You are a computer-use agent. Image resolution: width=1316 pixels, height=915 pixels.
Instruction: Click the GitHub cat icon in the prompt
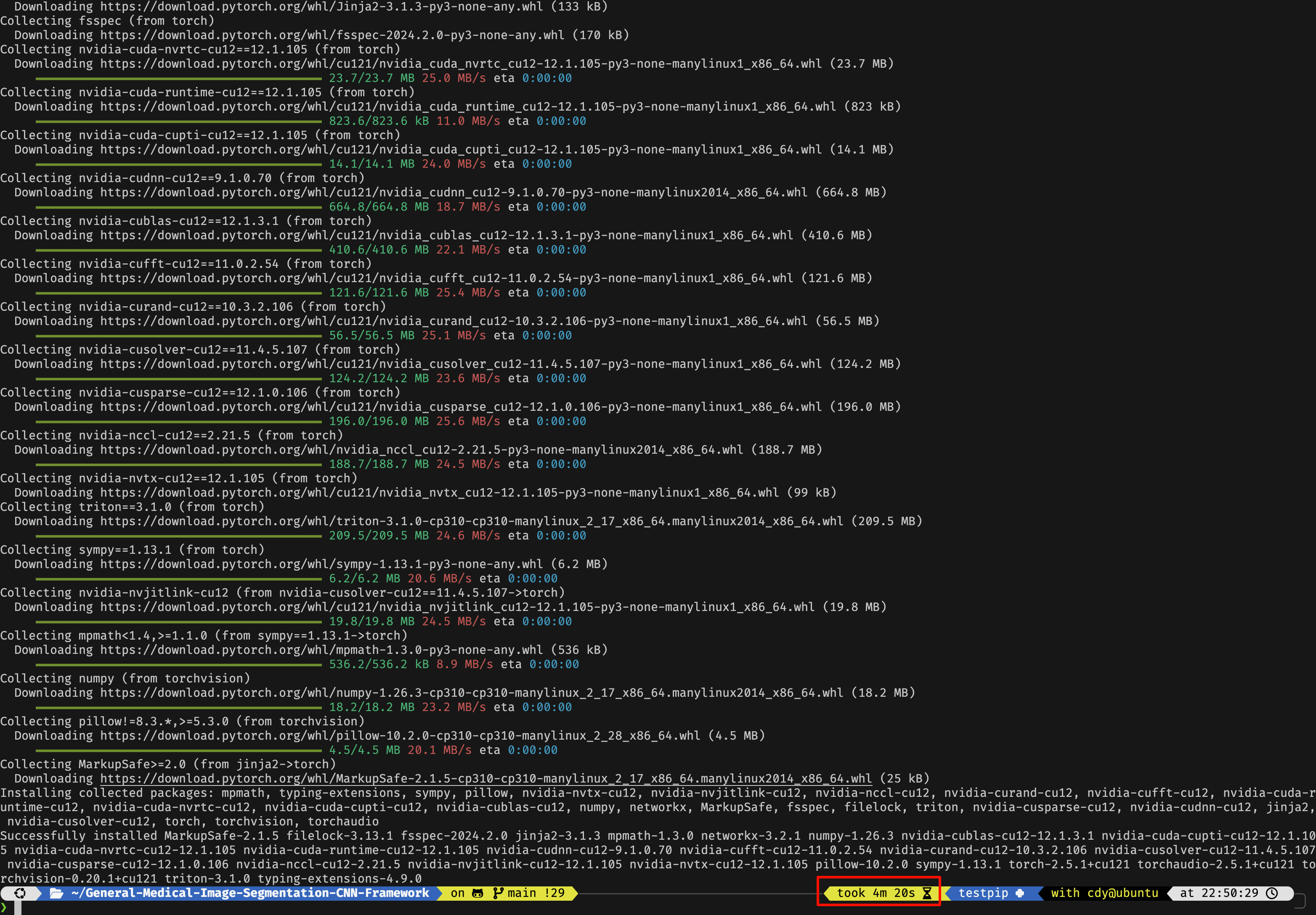[477, 893]
